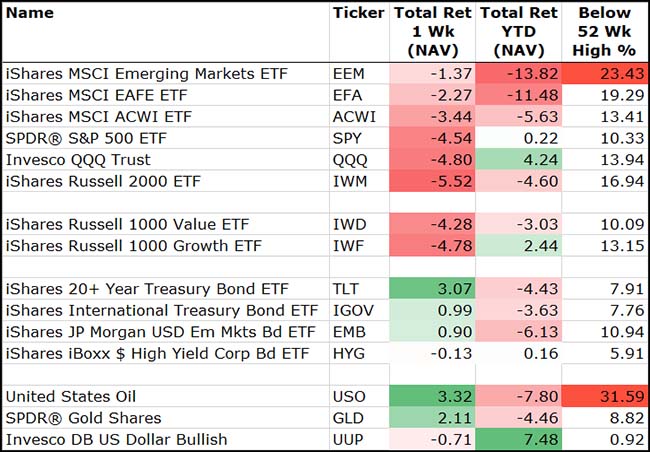Screen dimensions: 650x452
Task: Click the HYG ticker cell
Action: (x=348, y=354)
